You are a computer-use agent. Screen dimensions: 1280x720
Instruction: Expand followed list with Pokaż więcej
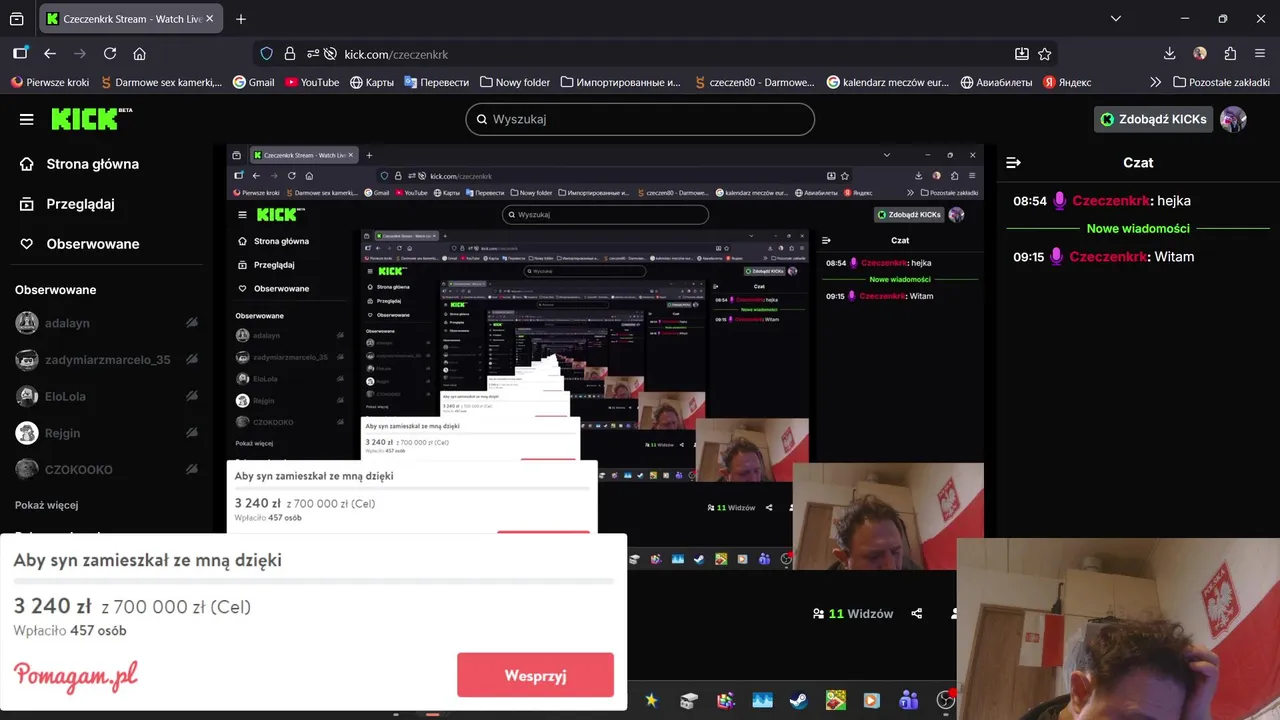pyautogui.click(x=46, y=505)
